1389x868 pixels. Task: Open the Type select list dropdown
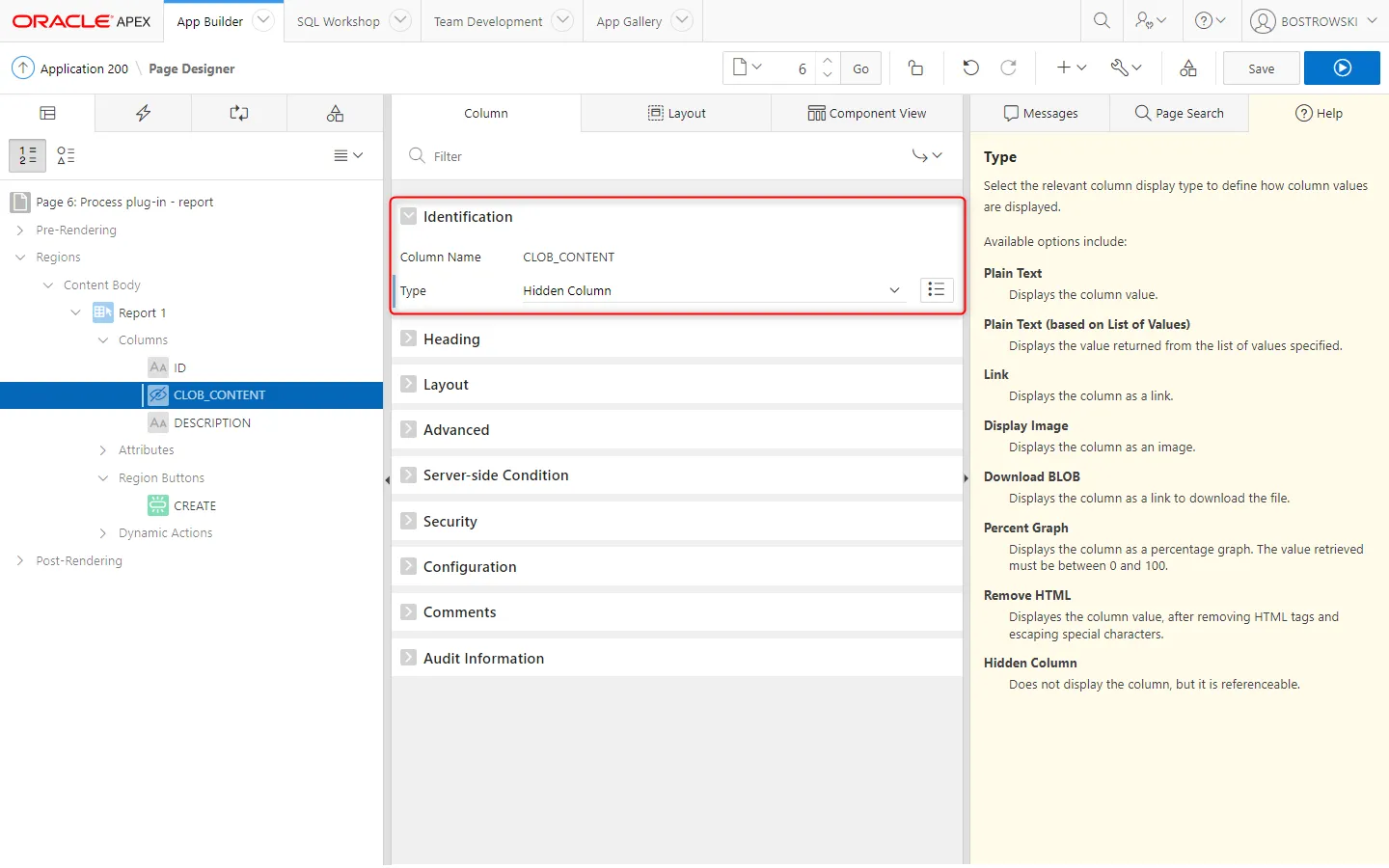pyautogui.click(x=712, y=290)
